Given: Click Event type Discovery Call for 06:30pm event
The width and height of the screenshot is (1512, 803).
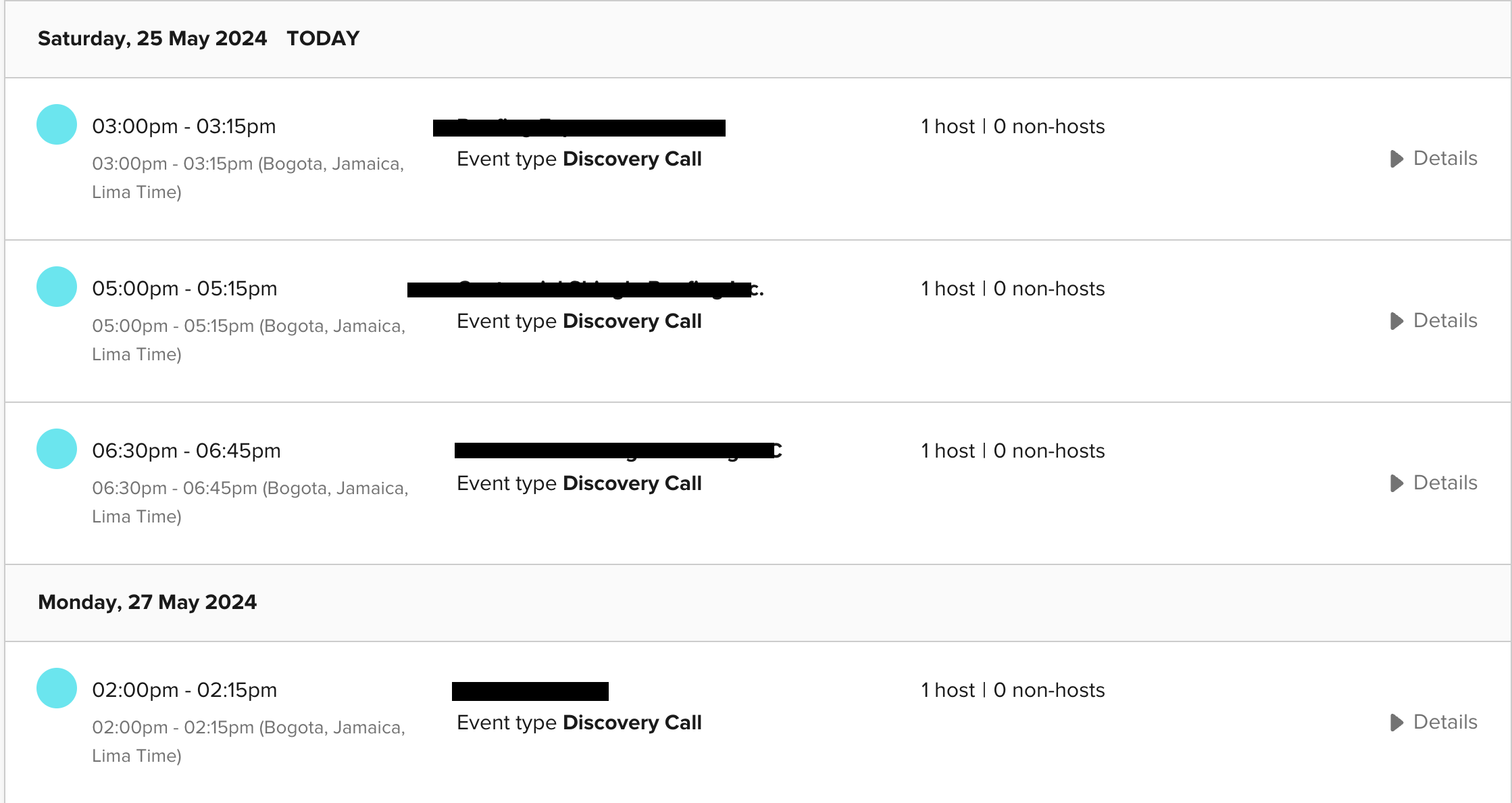Looking at the screenshot, I should click(x=579, y=483).
